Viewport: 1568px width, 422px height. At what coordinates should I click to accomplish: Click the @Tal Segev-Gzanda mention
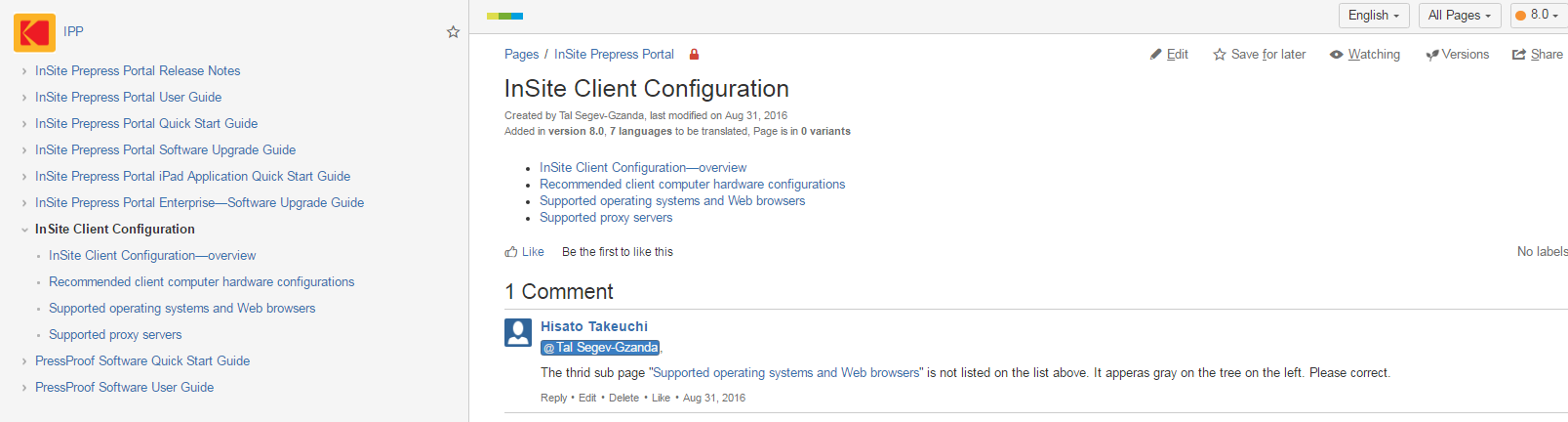[x=601, y=348]
